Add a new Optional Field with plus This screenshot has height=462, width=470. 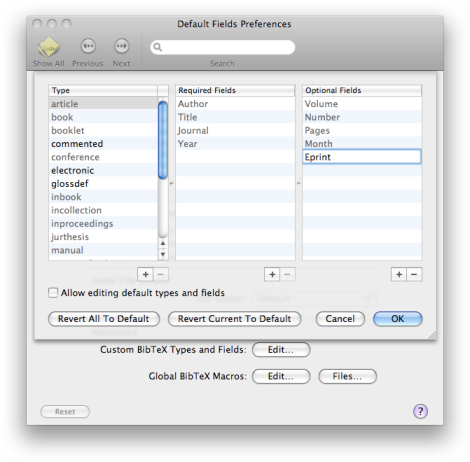(399, 274)
